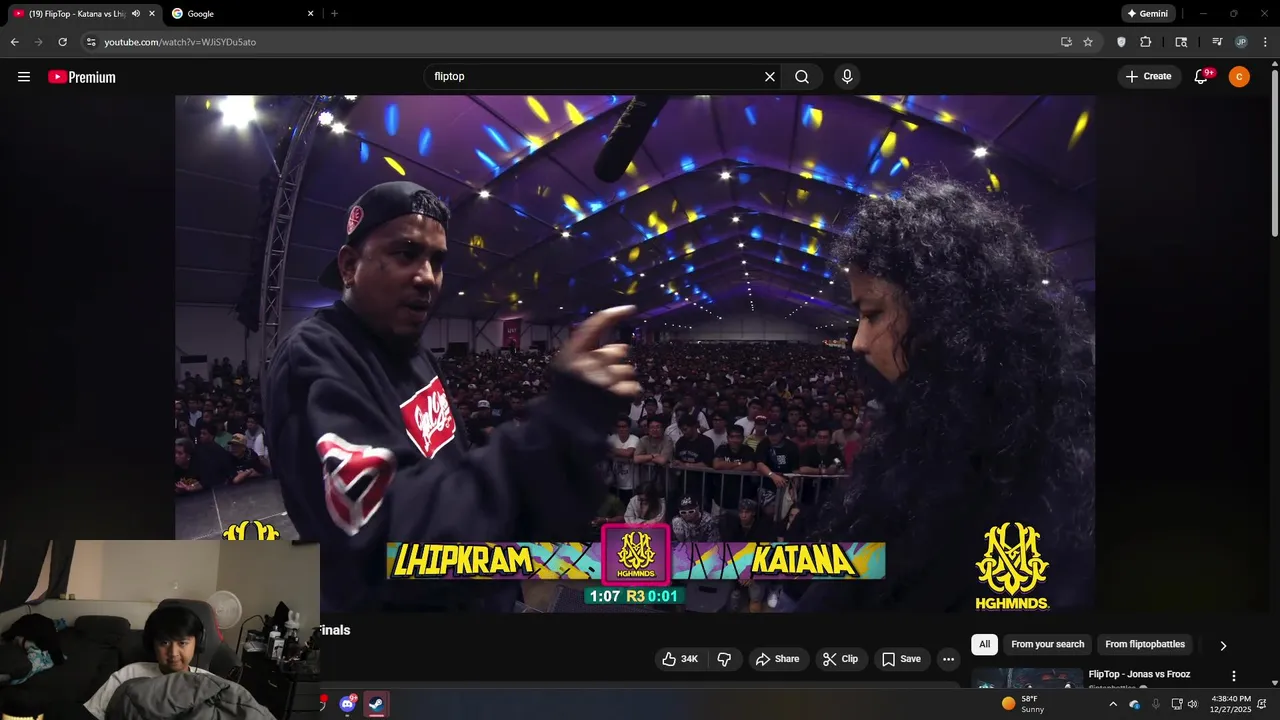
Task: Create a Clip from the video
Action: click(840, 659)
